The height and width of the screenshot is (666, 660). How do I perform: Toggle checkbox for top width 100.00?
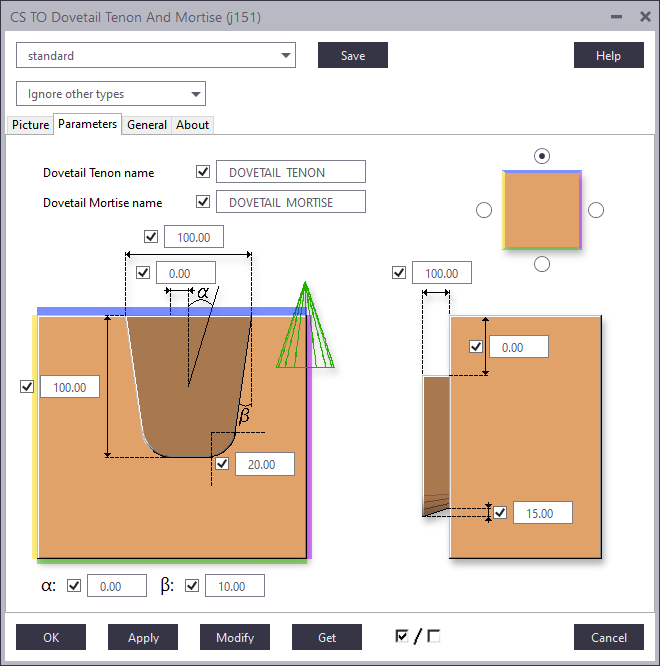(151, 237)
